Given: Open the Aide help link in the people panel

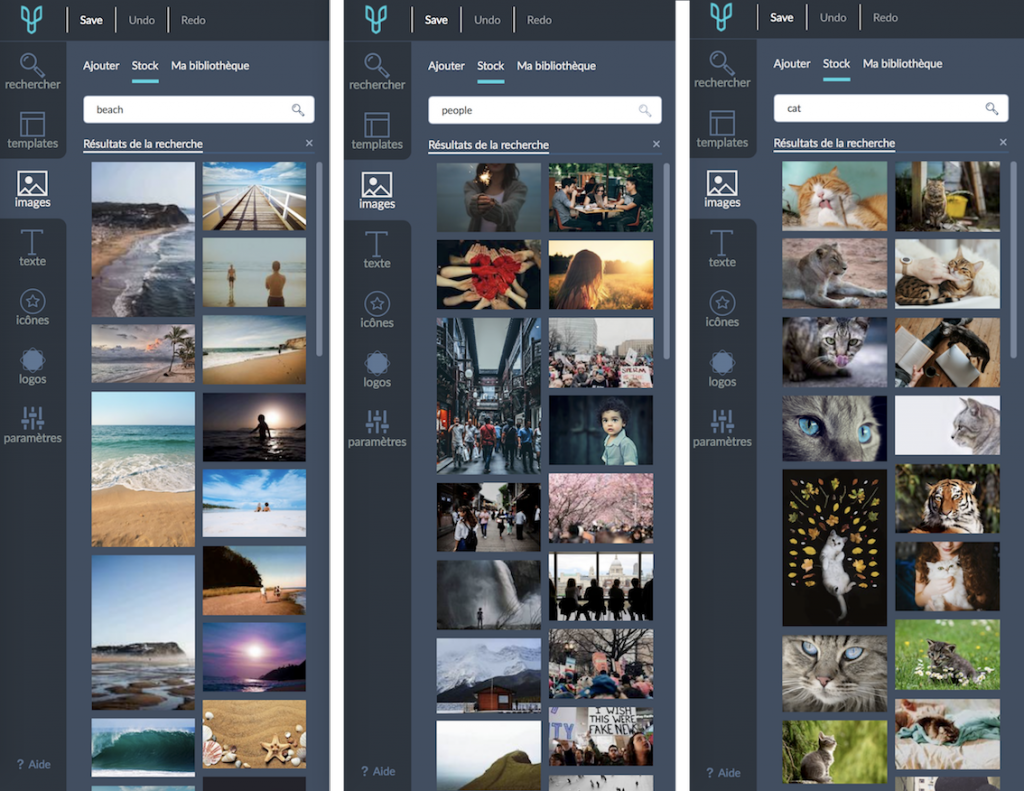Looking at the screenshot, I should tap(377, 771).
